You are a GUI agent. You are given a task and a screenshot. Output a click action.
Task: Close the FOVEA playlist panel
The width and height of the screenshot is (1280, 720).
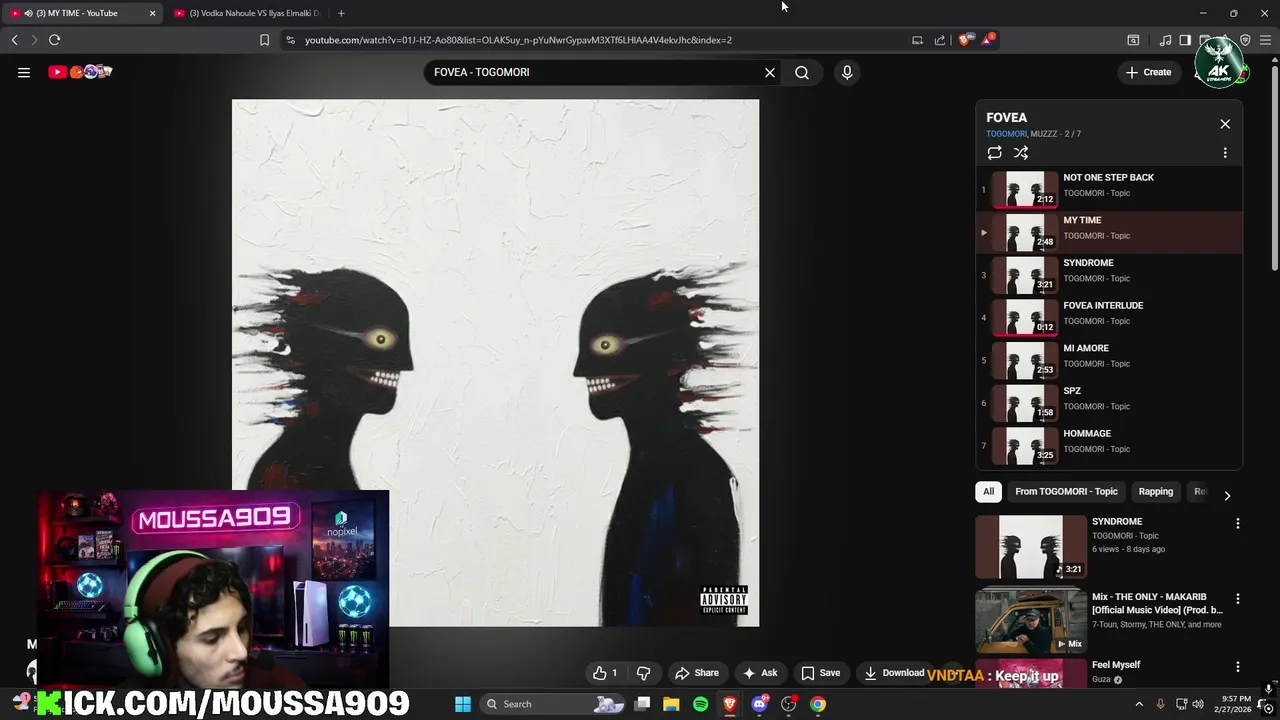[x=1225, y=124]
